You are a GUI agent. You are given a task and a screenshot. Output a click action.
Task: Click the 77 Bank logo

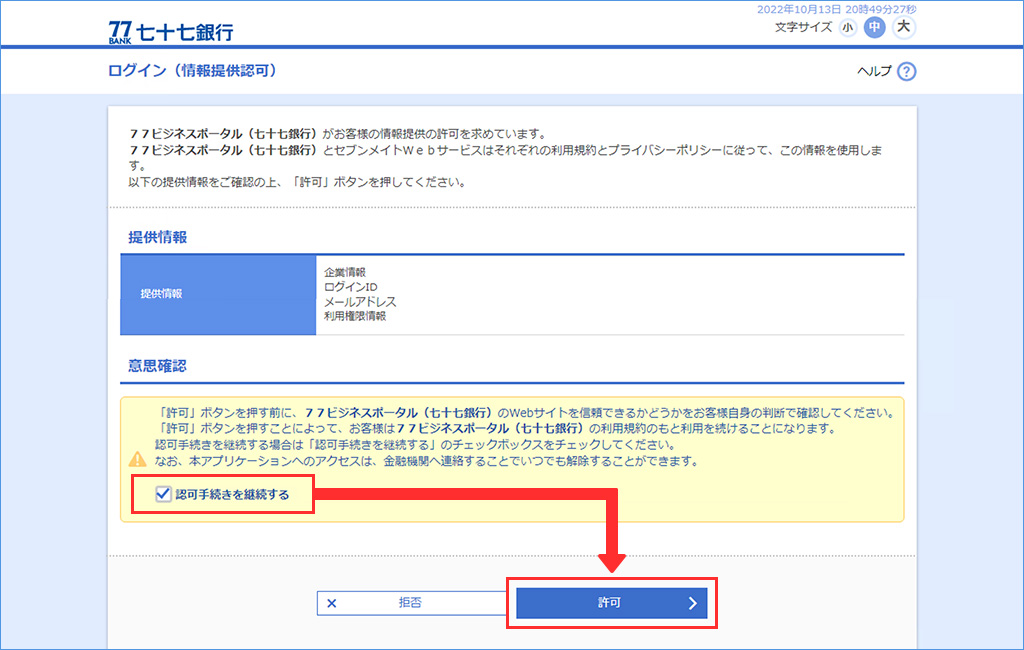170,32
